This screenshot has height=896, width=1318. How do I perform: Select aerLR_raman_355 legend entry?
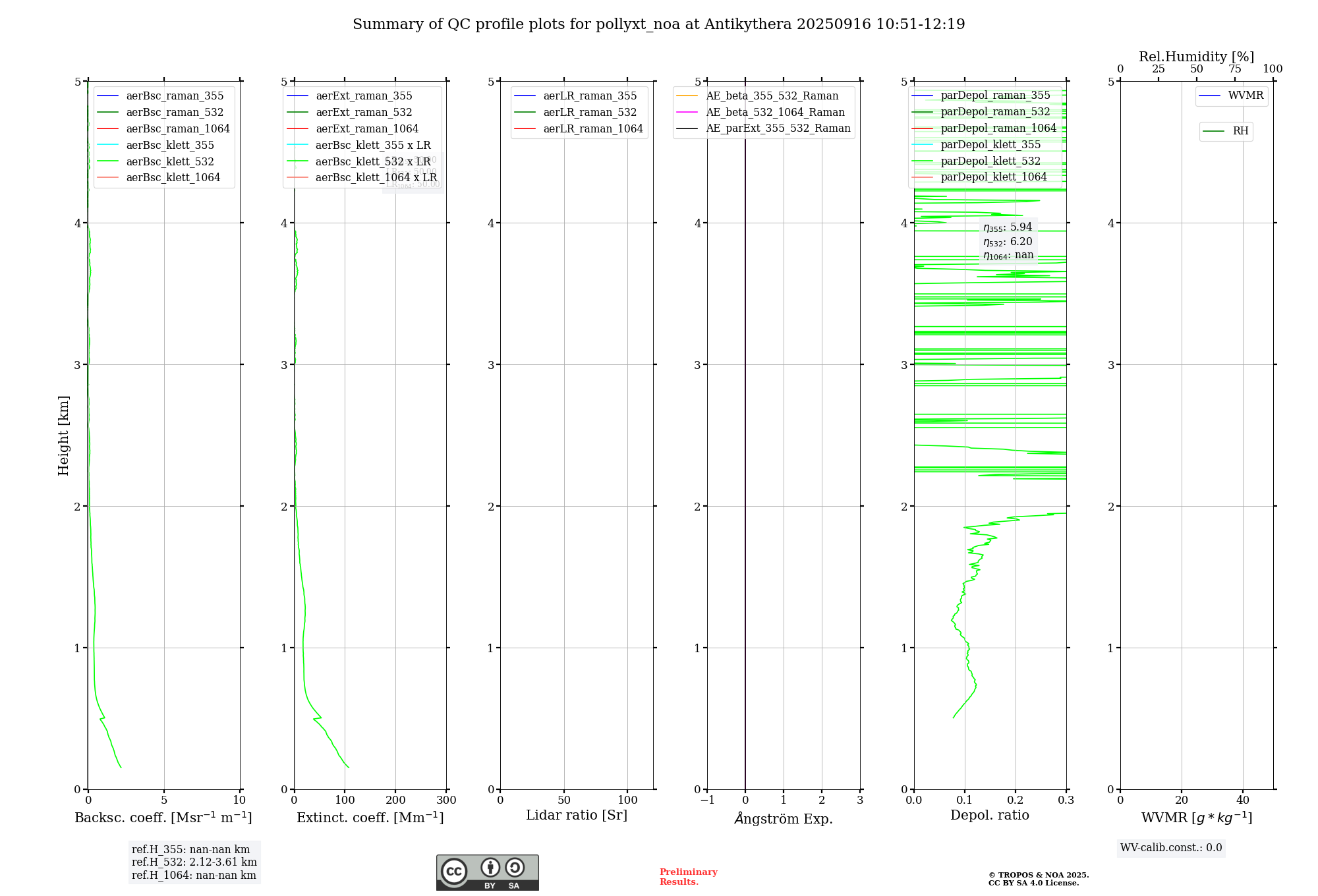coord(576,96)
